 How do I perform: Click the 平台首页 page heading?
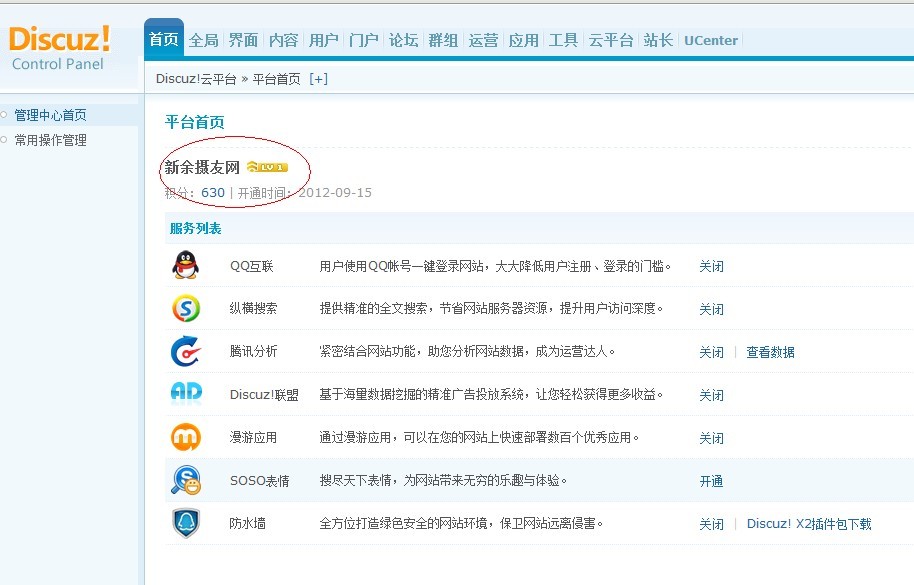pos(195,122)
